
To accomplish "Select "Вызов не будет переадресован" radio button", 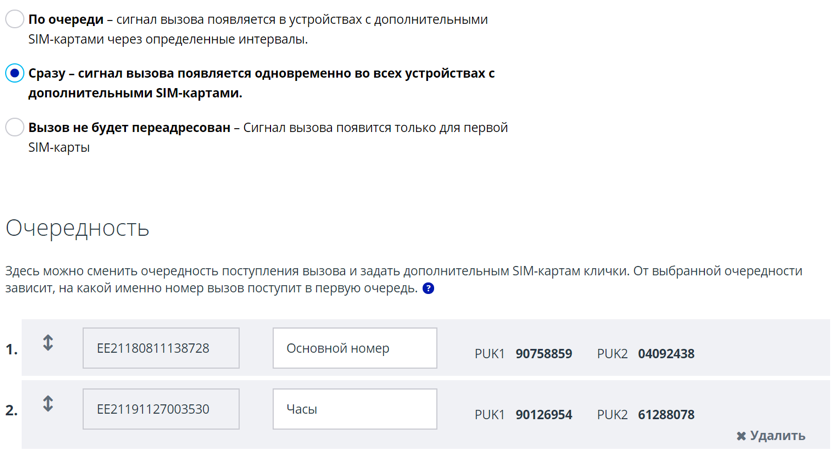I will (15, 127).
